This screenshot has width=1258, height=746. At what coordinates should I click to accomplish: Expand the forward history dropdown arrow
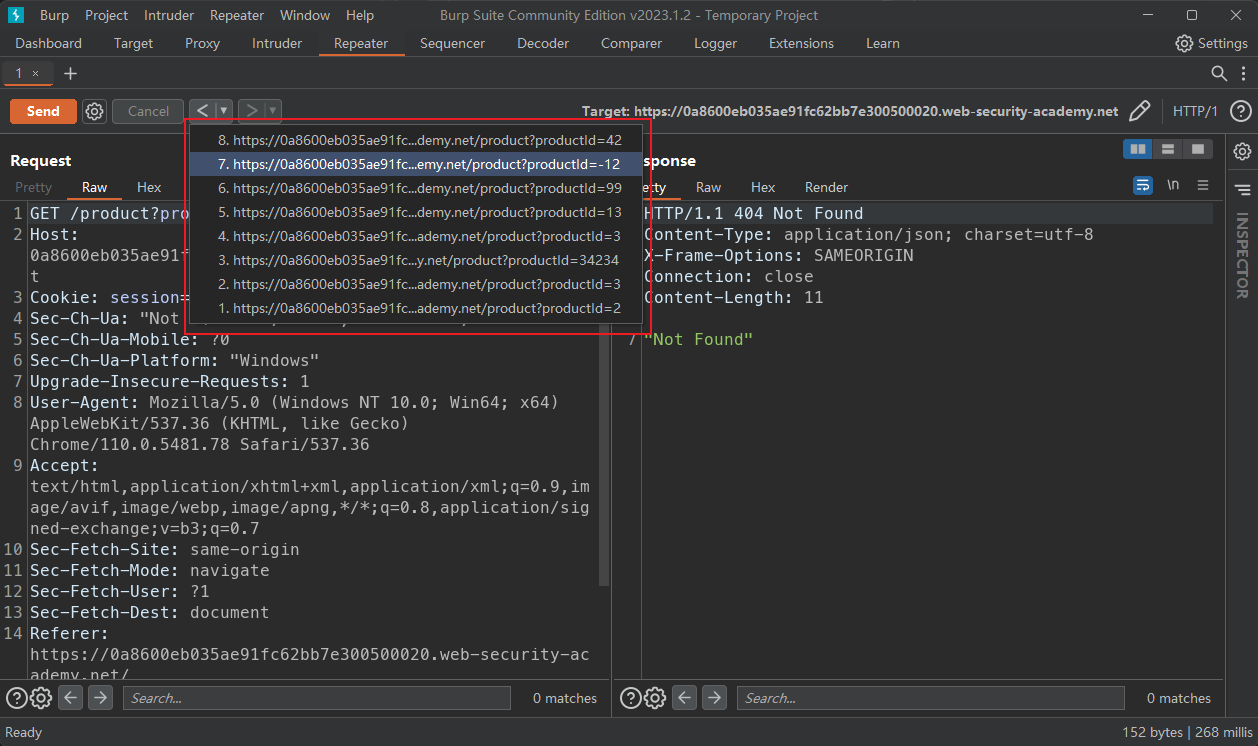coord(273,111)
